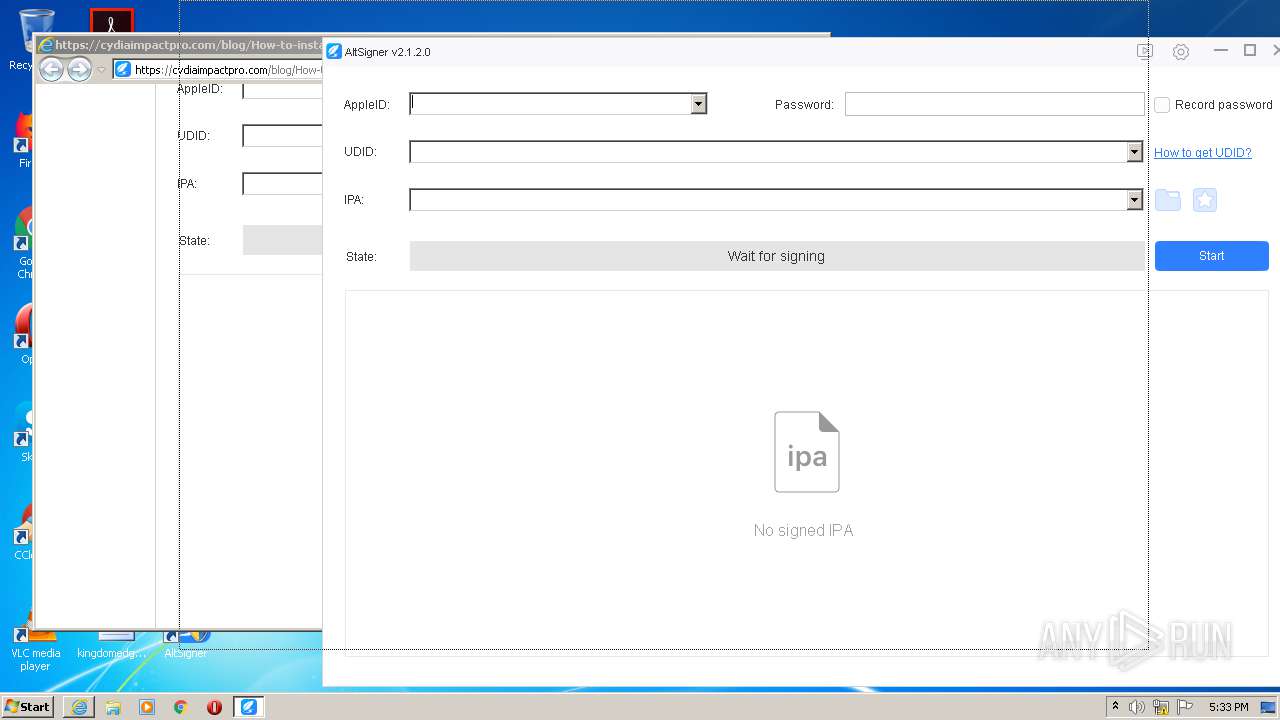This screenshot has height=720, width=1280.
Task: Click the 'No signed IPA' text
Action: 803,530
